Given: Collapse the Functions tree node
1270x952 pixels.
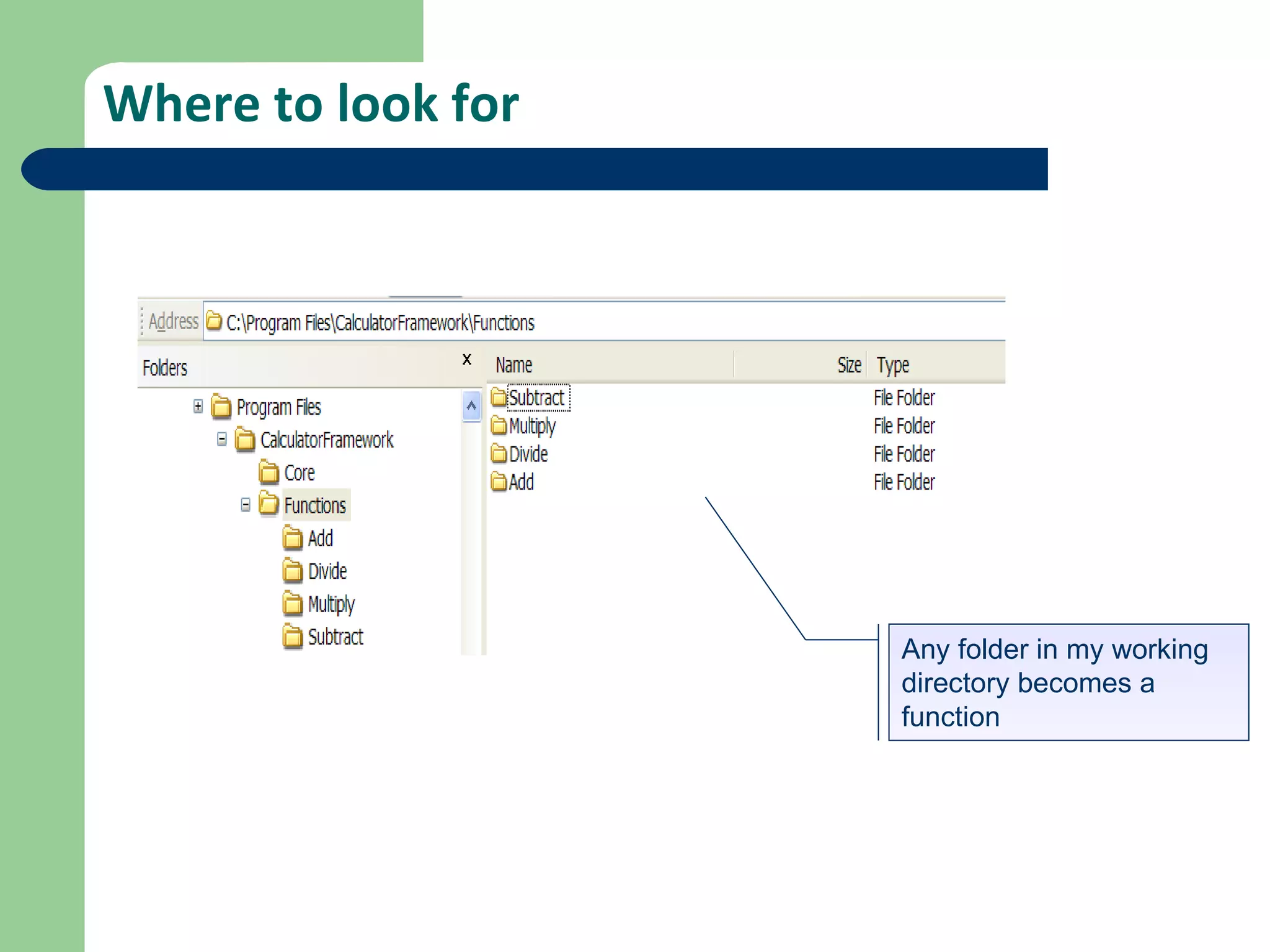Looking at the screenshot, I should tap(246, 505).
